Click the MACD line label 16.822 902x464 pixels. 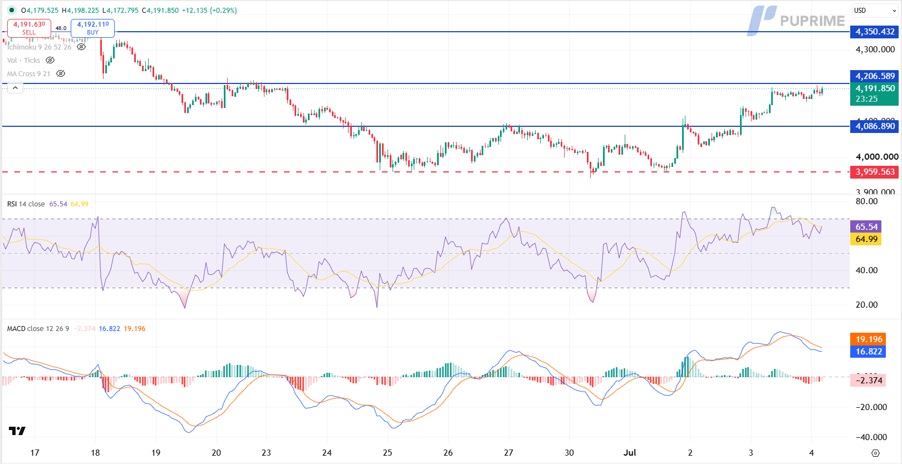(869, 351)
